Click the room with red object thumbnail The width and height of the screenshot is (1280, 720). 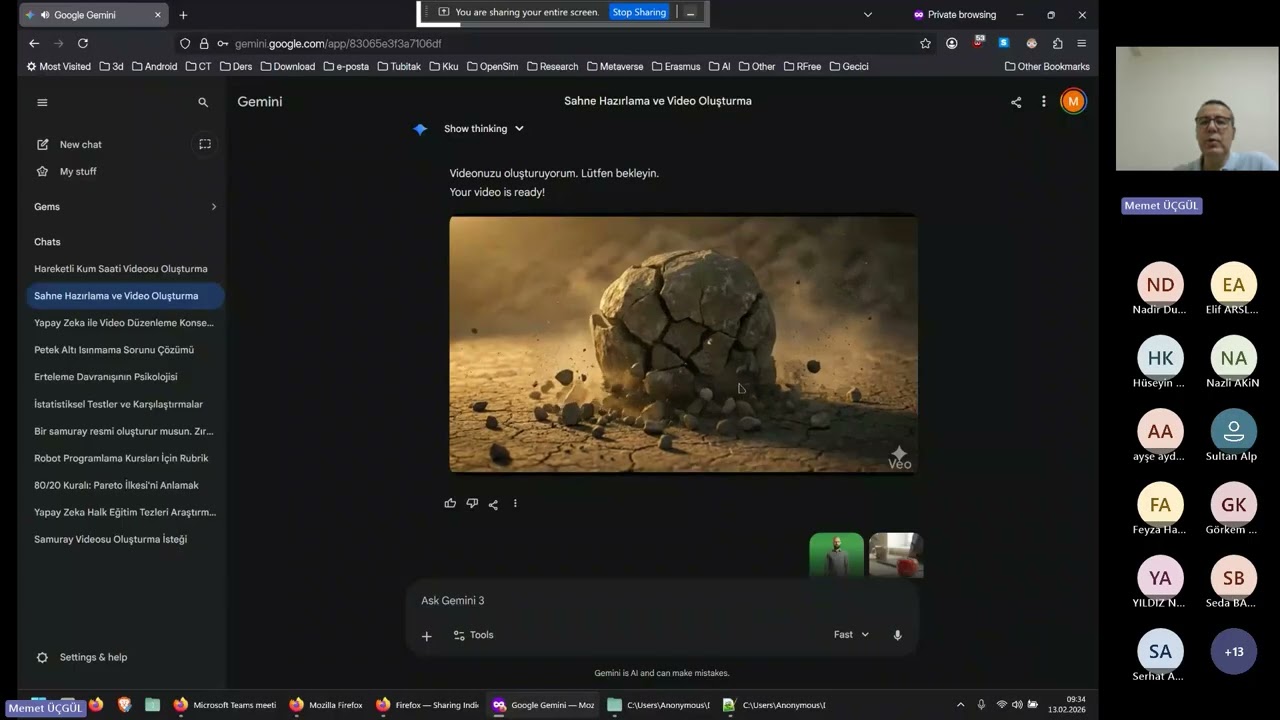pos(896,555)
